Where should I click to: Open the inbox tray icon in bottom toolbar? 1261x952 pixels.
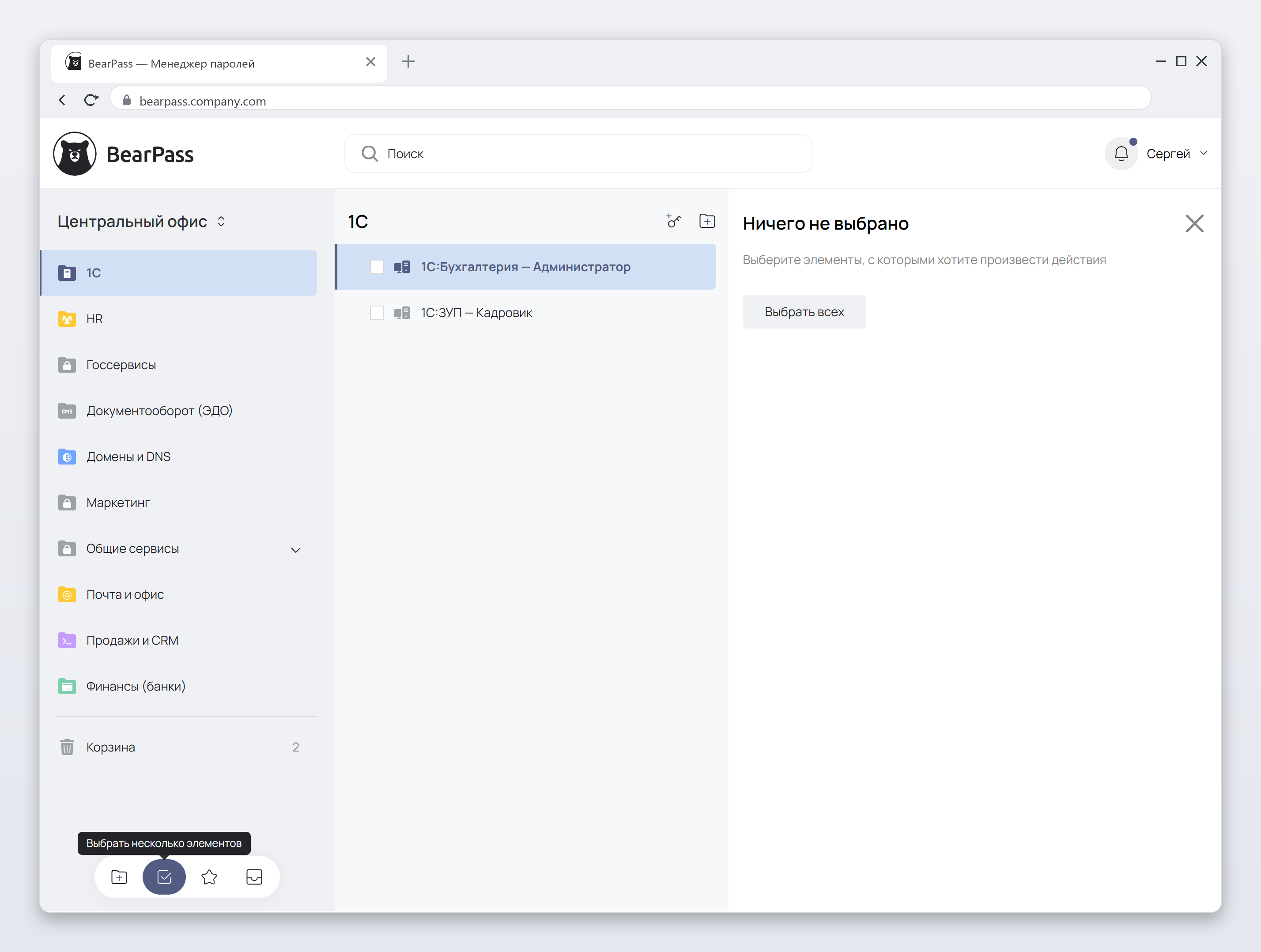(x=254, y=877)
